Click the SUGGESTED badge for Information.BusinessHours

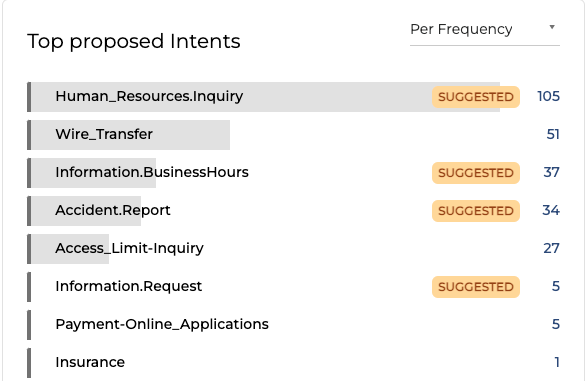coord(476,173)
